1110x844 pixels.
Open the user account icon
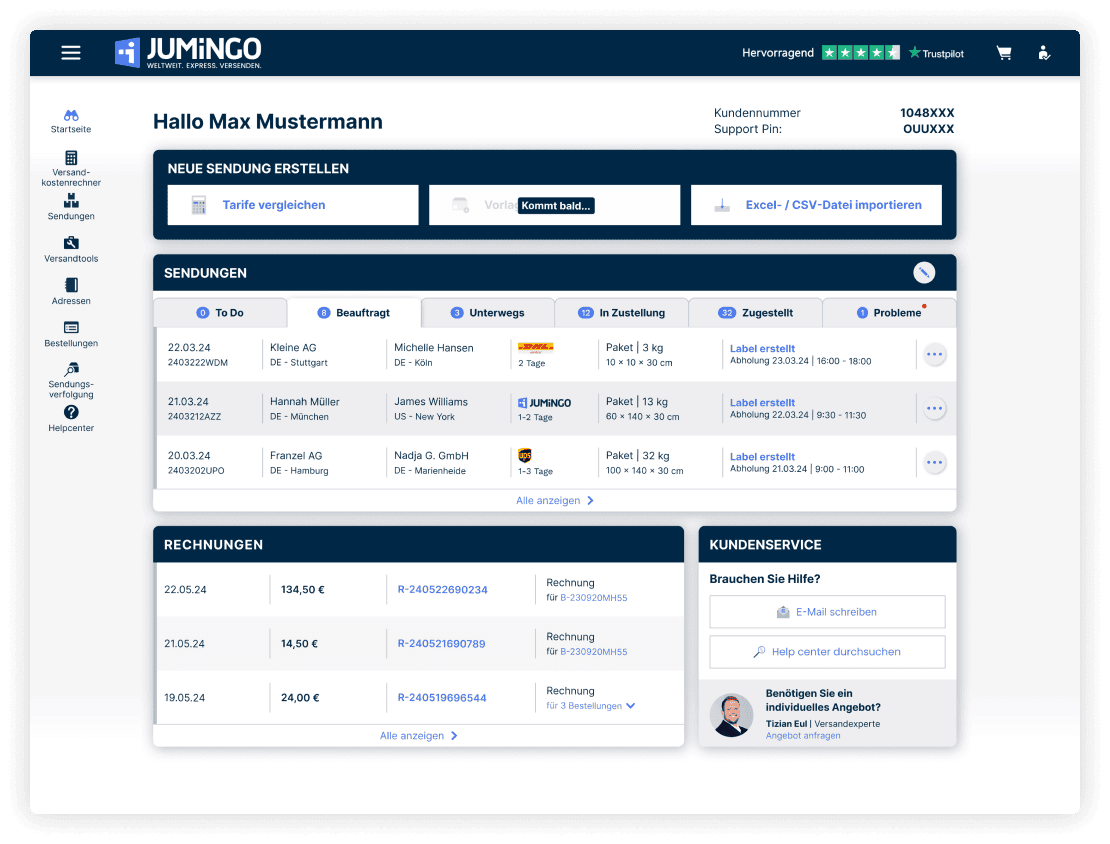1044,53
